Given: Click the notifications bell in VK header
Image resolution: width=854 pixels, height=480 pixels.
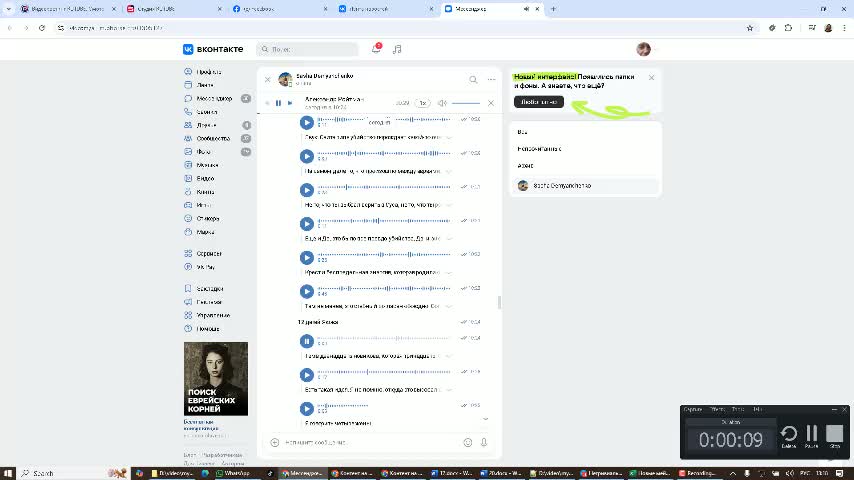Looking at the screenshot, I should pos(376,49).
